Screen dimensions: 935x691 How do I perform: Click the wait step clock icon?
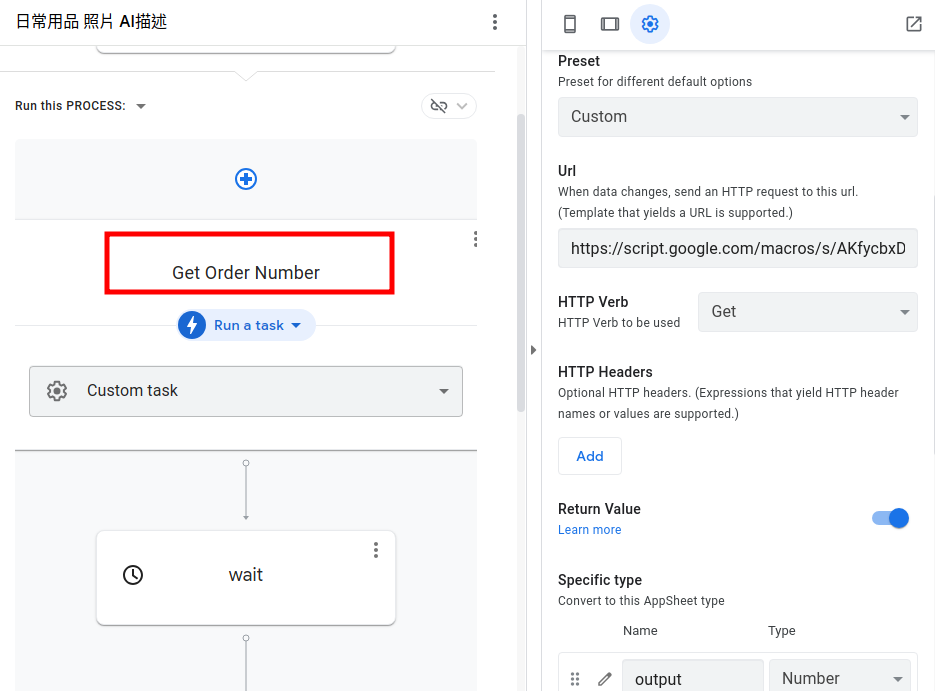click(x=133, y=575)
